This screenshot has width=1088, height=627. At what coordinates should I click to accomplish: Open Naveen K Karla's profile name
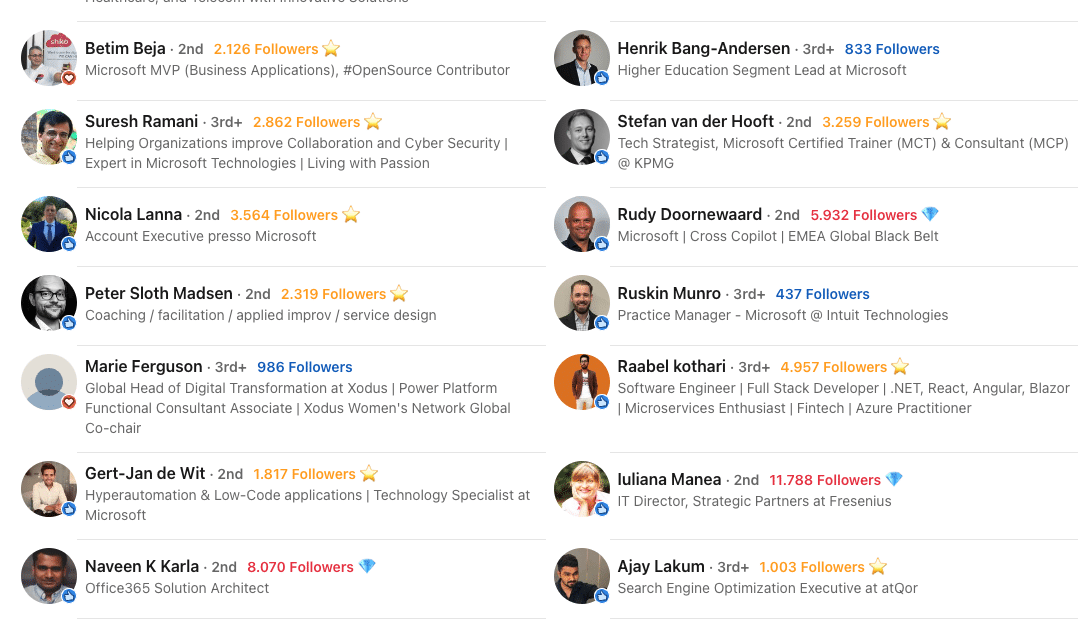pyautogui.click(x=142, y=566)
